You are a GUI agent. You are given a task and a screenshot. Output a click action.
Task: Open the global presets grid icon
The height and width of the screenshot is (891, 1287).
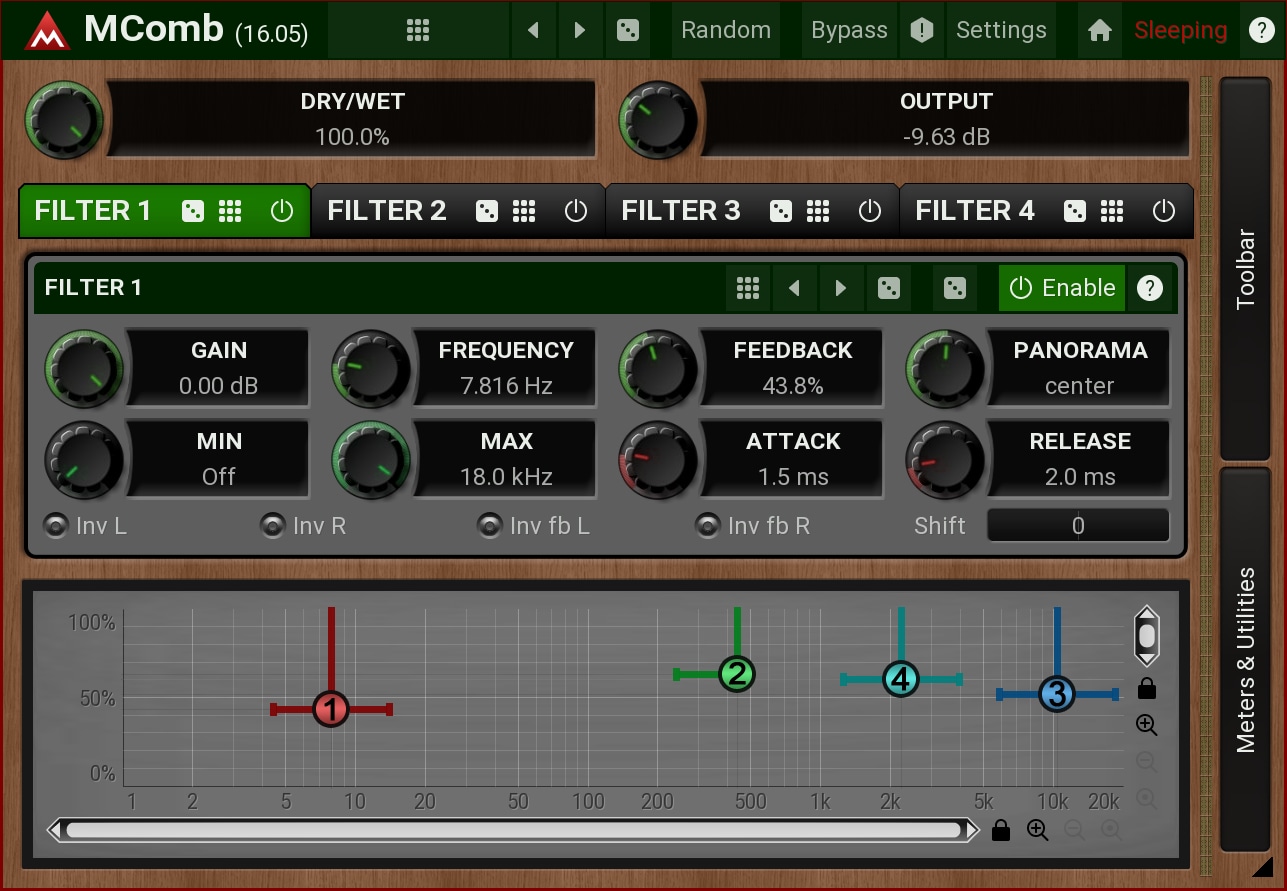click(418, 30)
